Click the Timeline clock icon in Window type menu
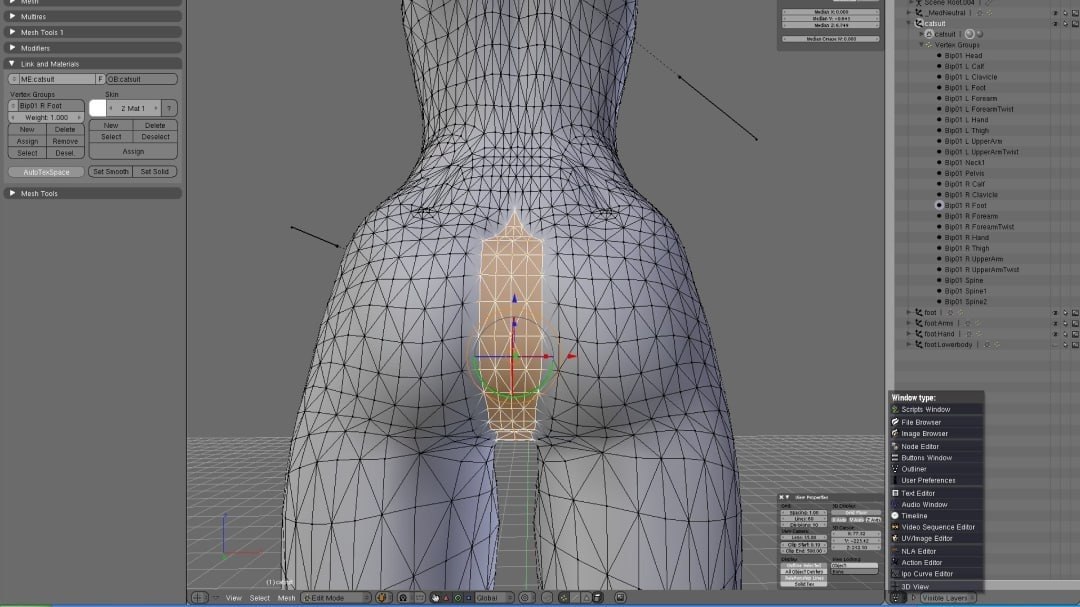The width and height of the screenshot is (1080, 607). [x=895, y=515]
